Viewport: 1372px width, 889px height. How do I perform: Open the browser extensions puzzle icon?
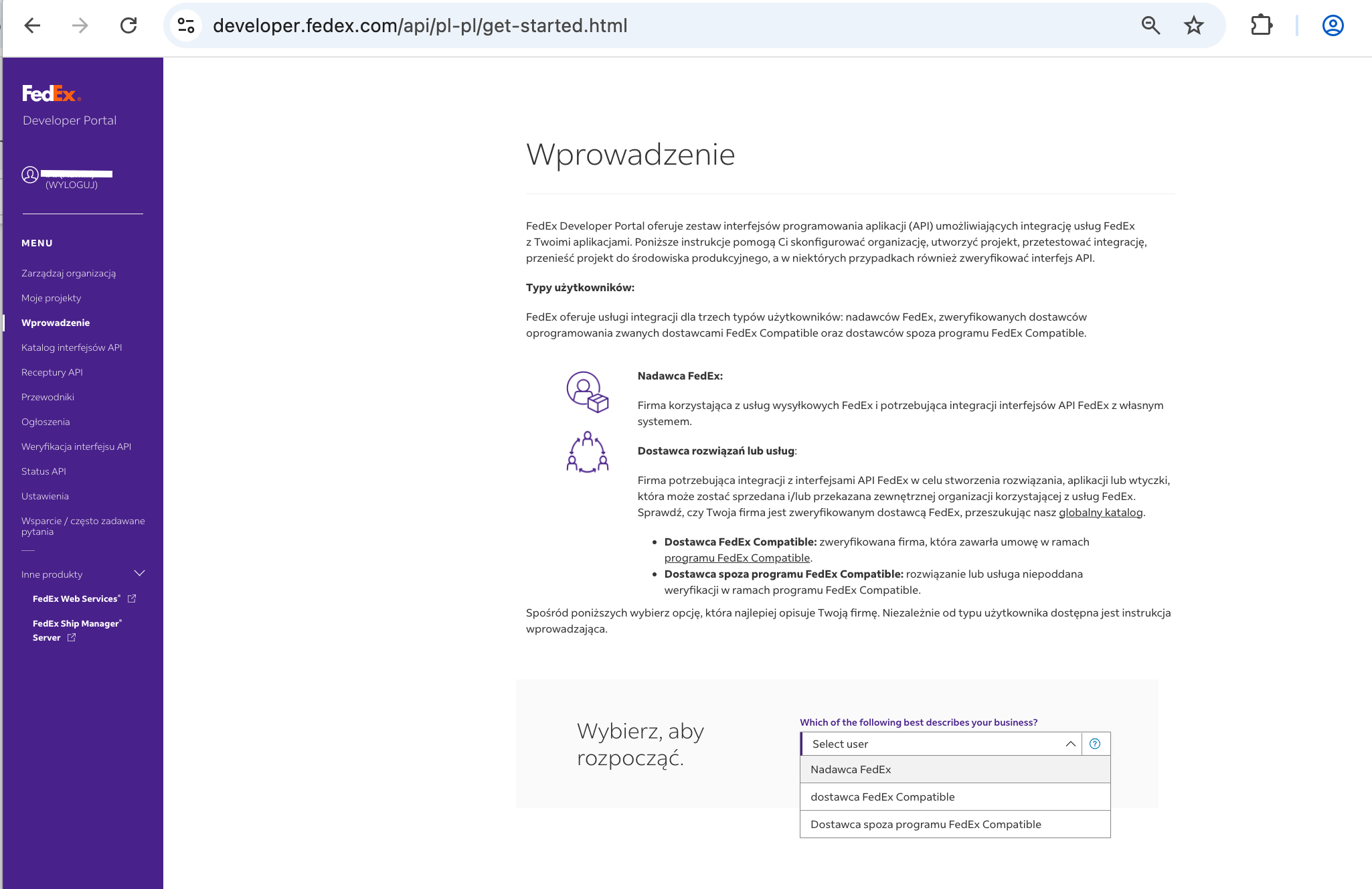(x=1261, y=26)
